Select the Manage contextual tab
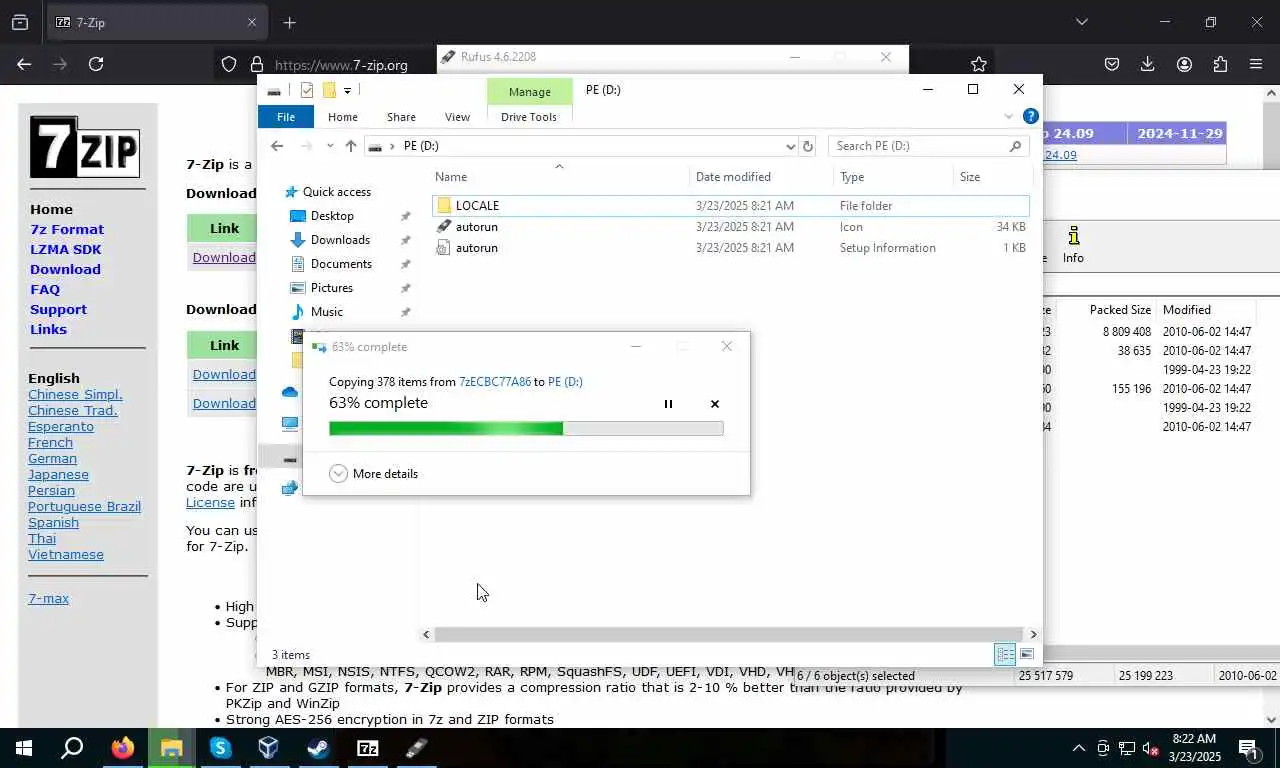 (530, 92)
